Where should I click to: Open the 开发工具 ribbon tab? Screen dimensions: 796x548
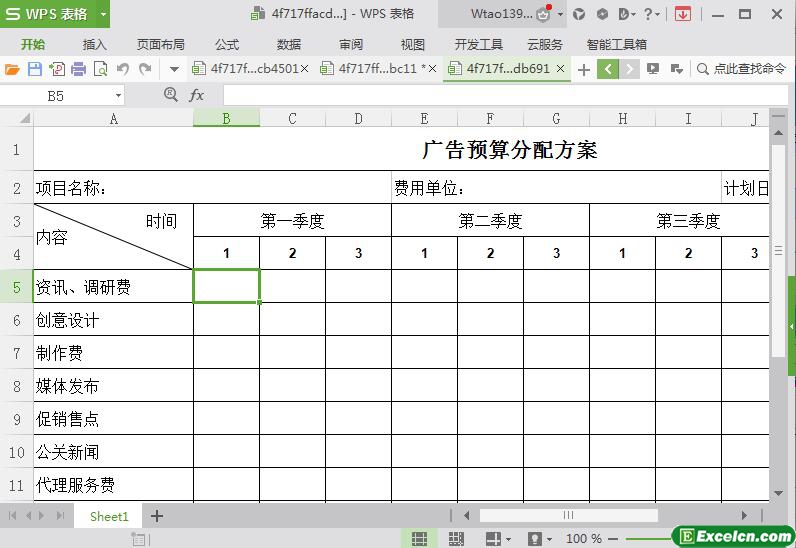(x=478, y=45)
